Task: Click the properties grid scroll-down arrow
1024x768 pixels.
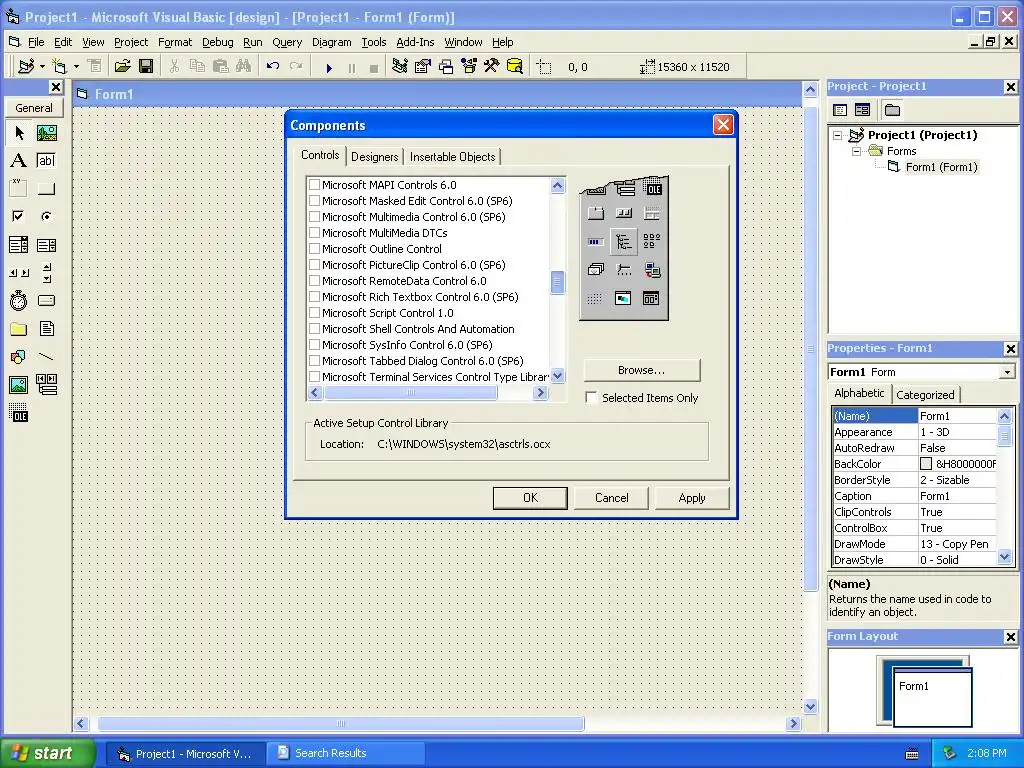Action: click(x=1004, y=557)
